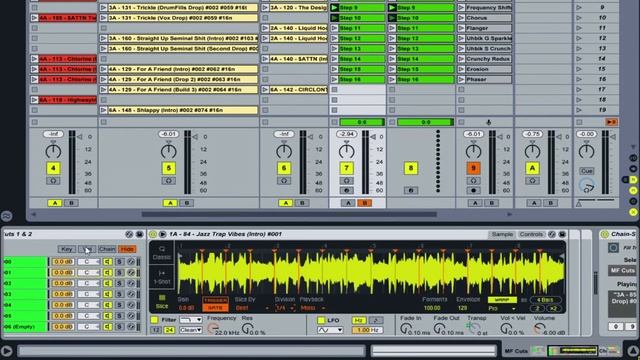Click the headphone cue volume knob

click(x=587, y=186)
